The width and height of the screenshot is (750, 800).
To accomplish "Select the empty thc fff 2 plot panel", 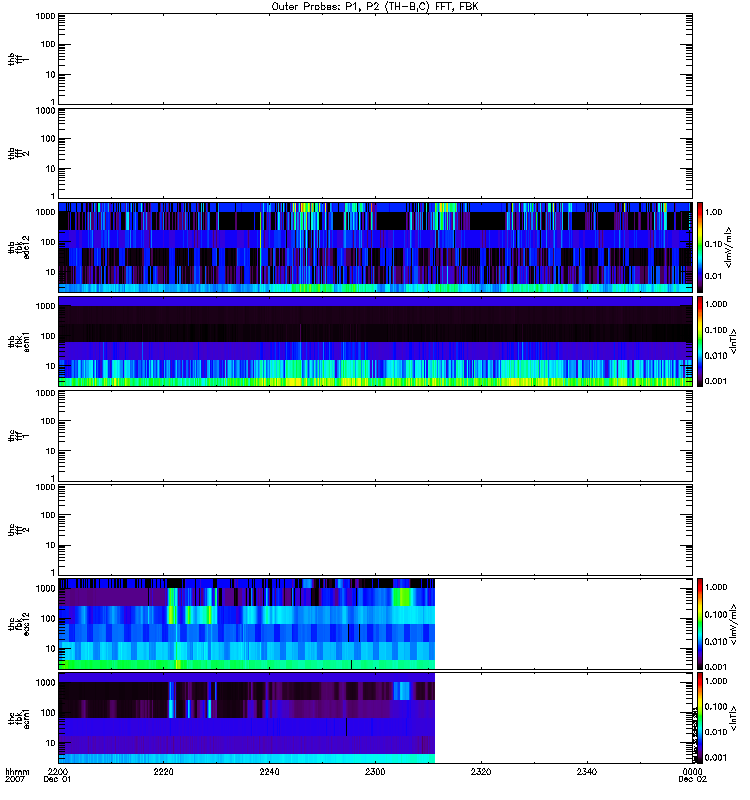I will [x=376, y=530].
